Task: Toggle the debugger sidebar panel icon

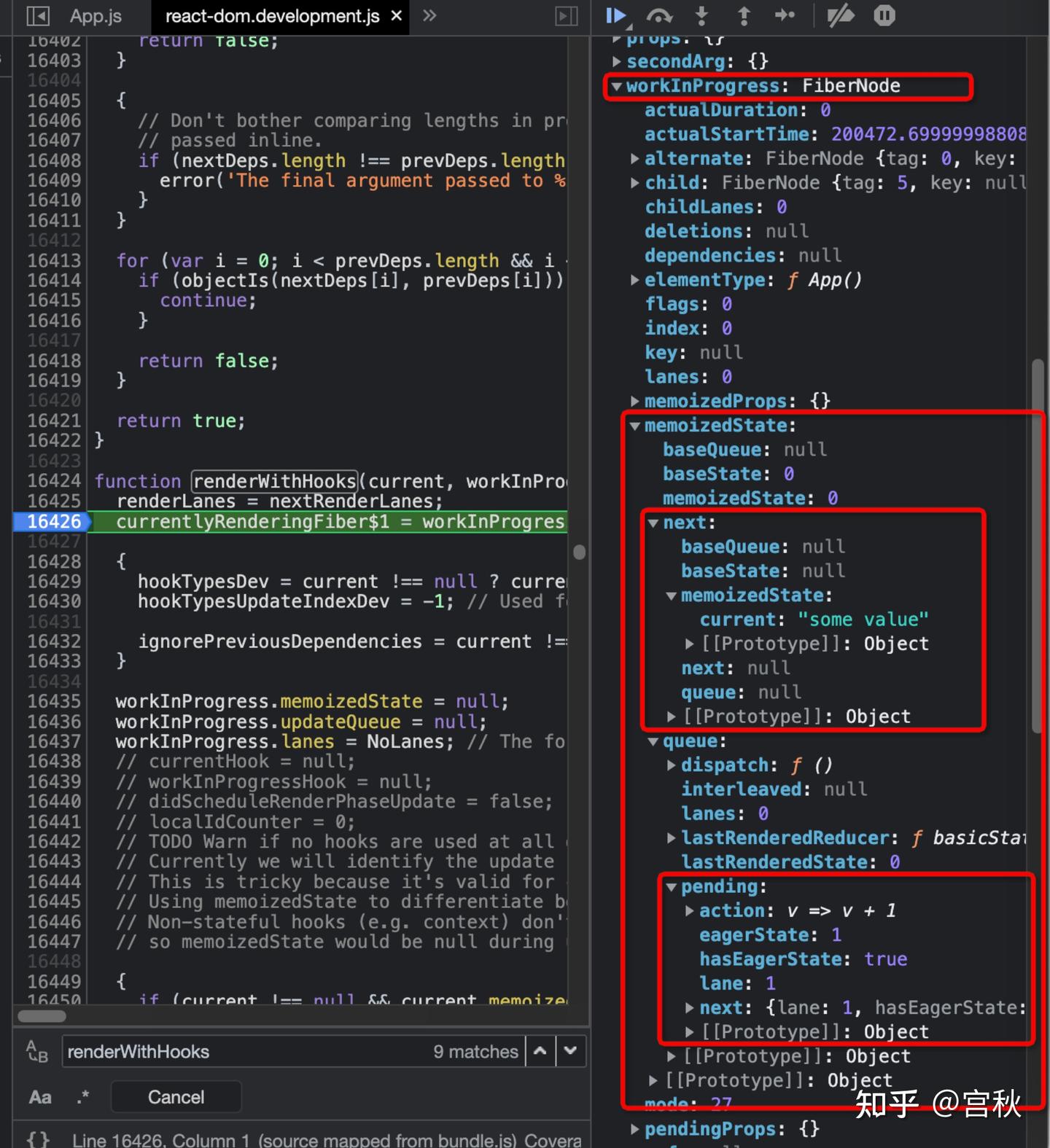Action: point(566,16)
